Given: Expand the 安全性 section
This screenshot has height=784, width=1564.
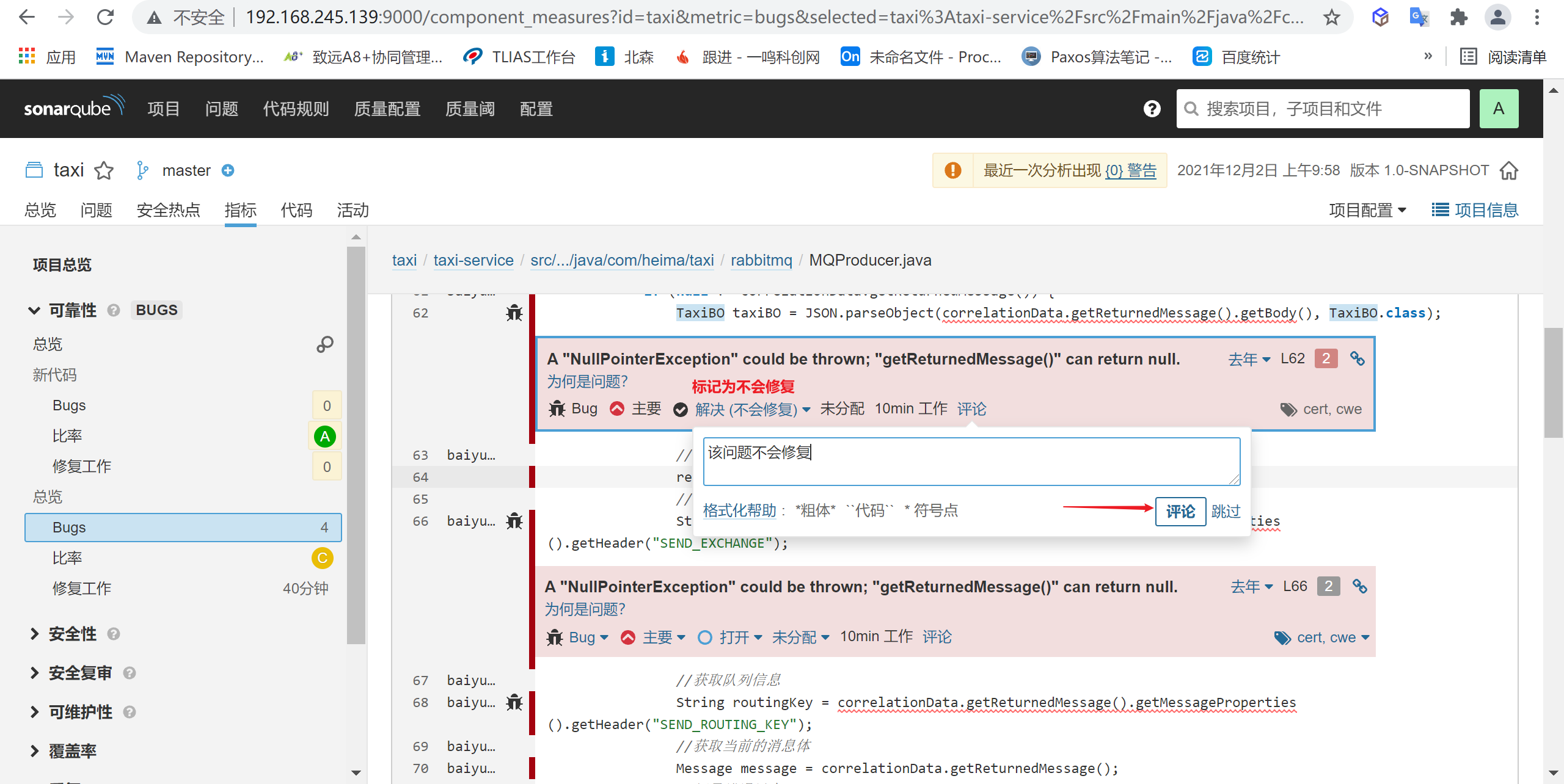Looking at the screenshot, I should tap(34, 634).
